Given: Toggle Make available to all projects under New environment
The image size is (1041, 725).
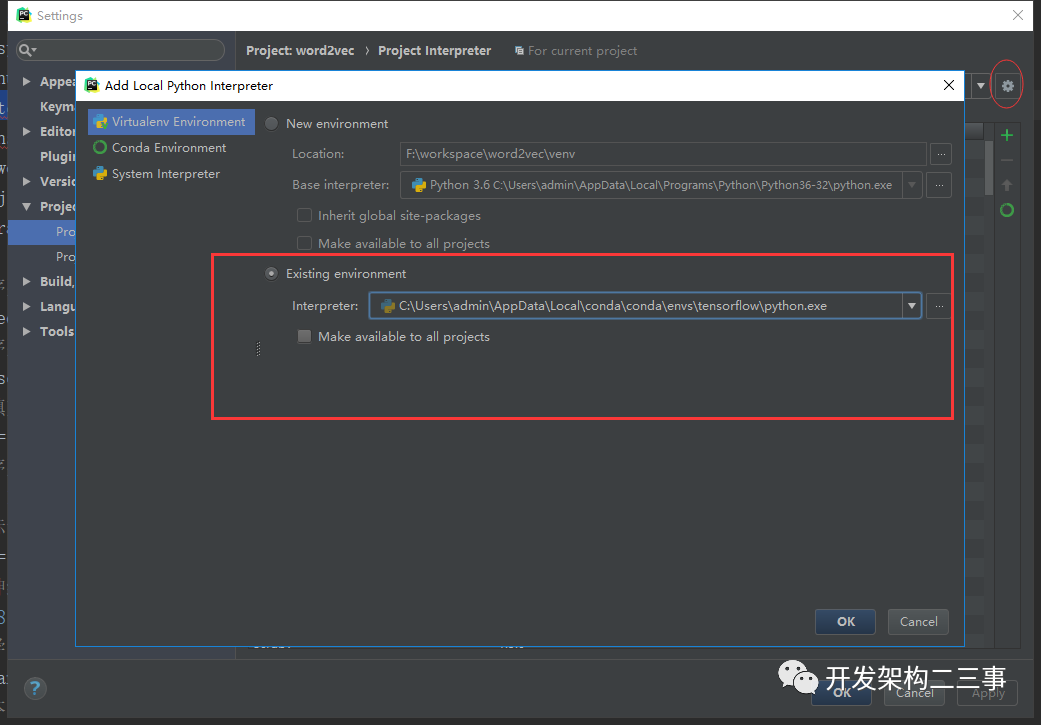Looking at the screenshot, I should tap(304, 243).
